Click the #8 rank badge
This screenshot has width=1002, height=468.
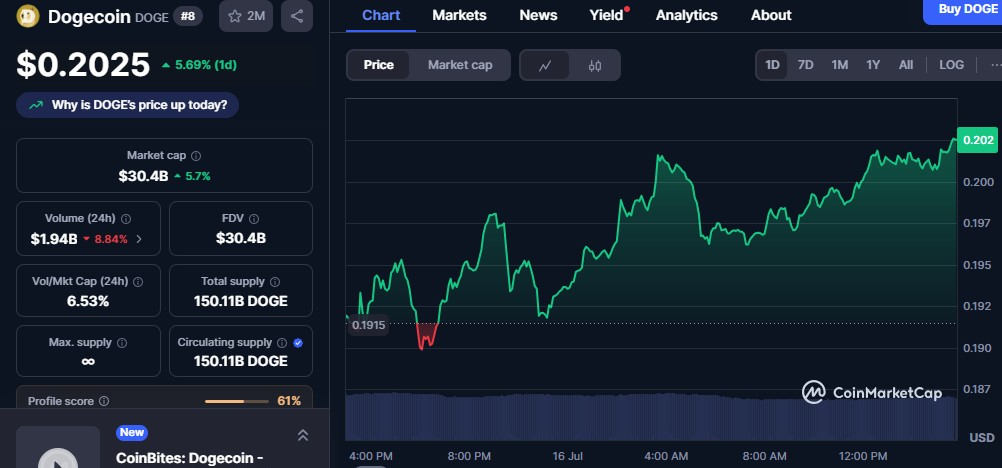coord(188,17)
